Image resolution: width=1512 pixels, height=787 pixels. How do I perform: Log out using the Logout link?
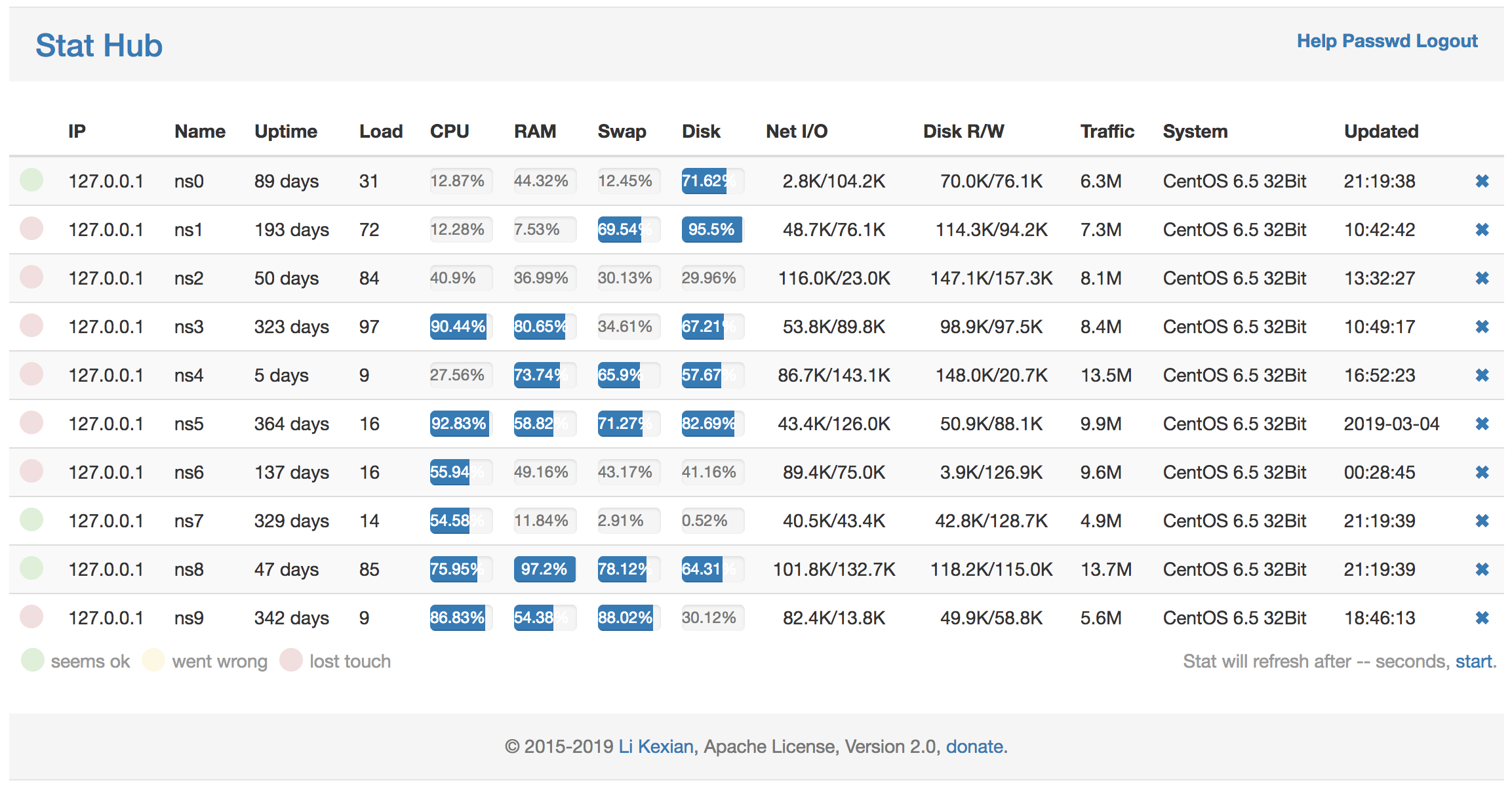pyautogui.click(x=1446, y=41)
